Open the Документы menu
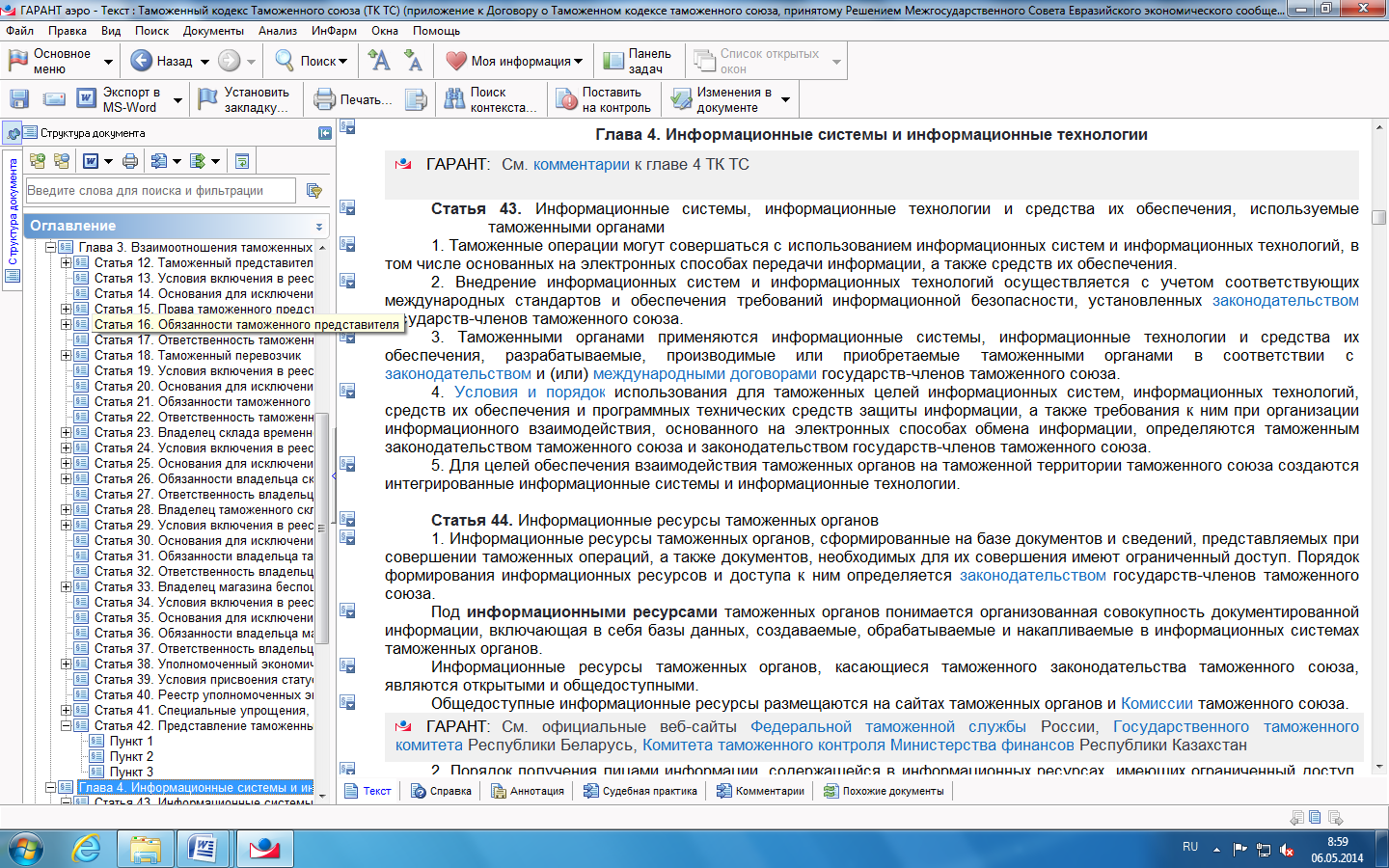This screenshot has height=868, width=1389. [213, 31]
